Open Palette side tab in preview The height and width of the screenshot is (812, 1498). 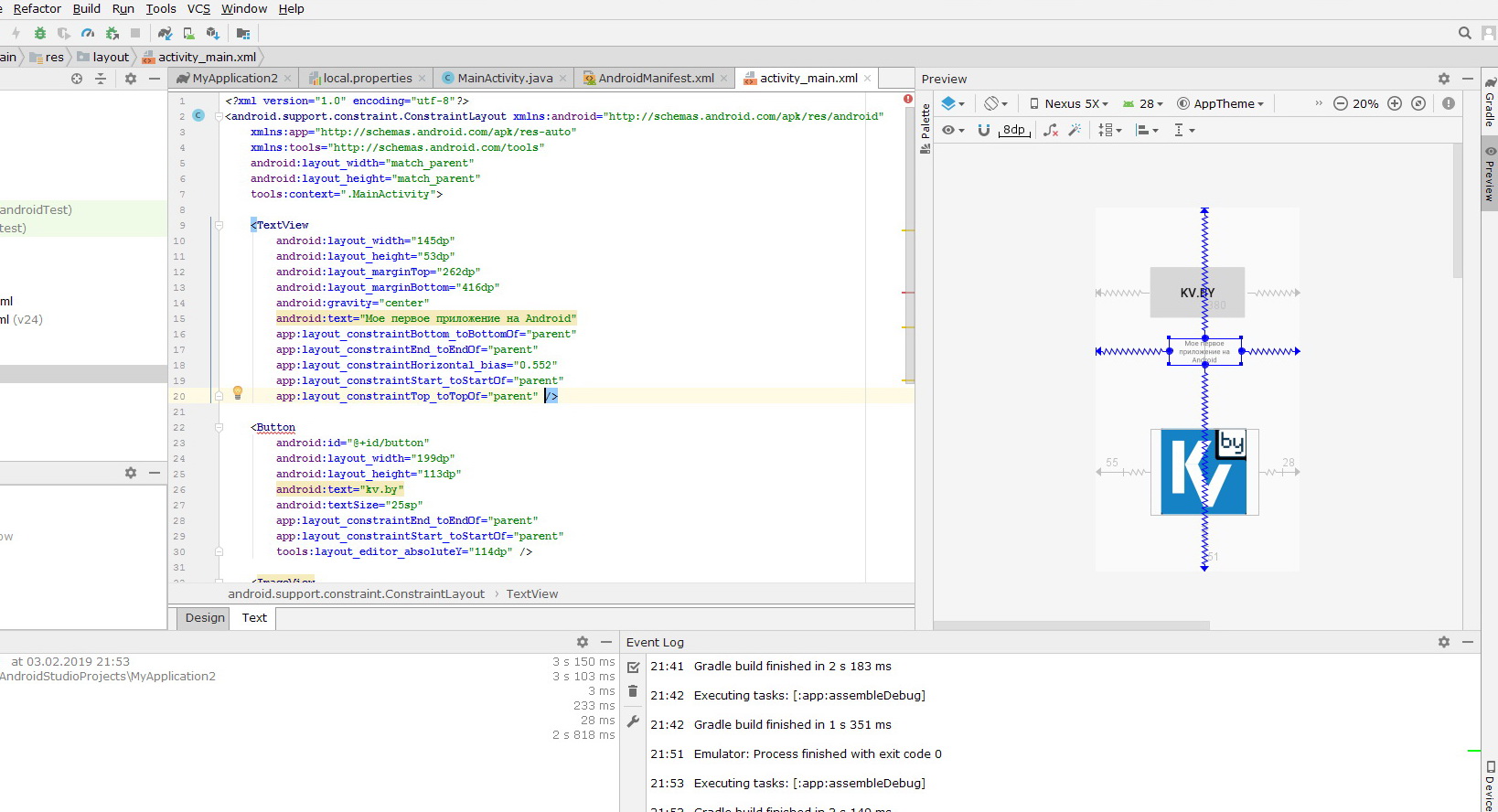(x=925, y=128)
